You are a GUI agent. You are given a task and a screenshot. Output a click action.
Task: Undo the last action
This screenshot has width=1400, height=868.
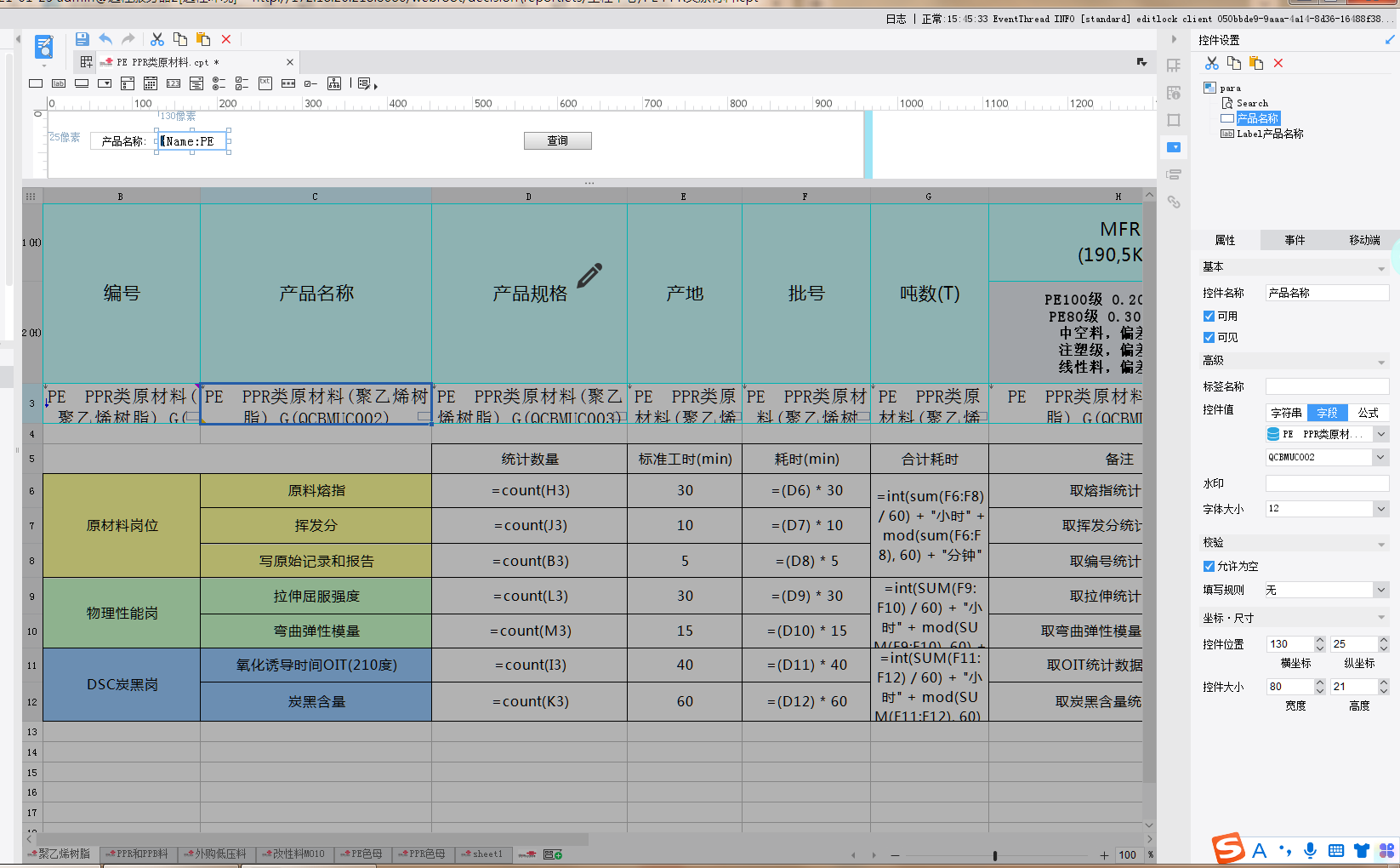pos(105,39)
